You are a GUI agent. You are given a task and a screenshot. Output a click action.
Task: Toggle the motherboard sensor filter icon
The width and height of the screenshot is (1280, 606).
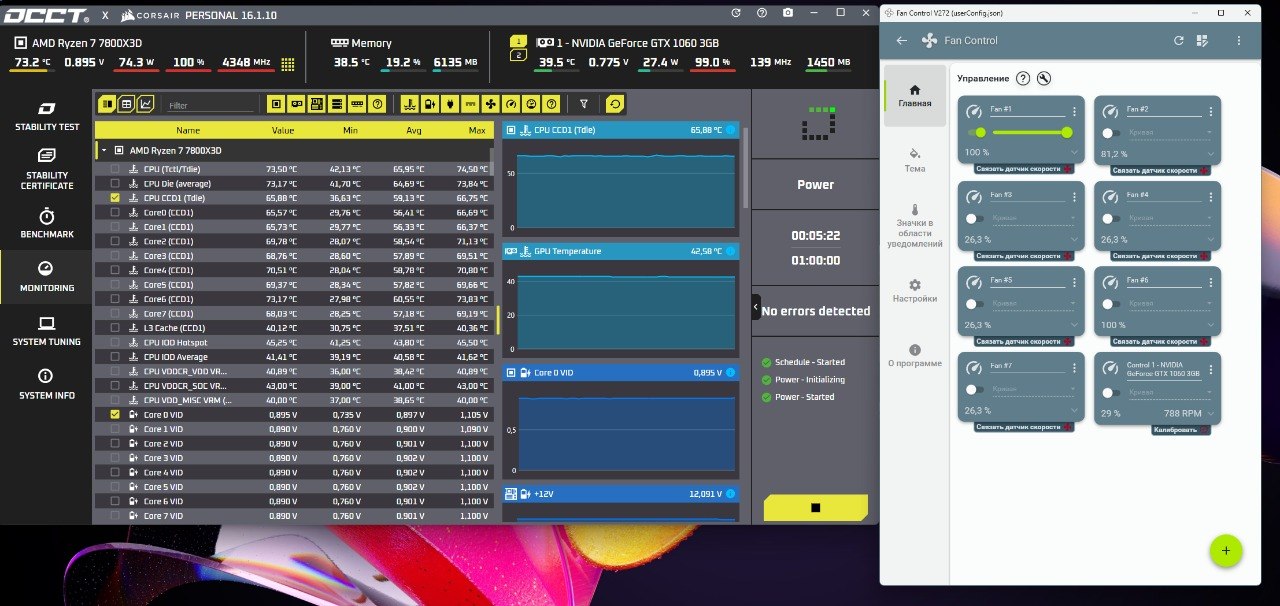pos(317,103)
